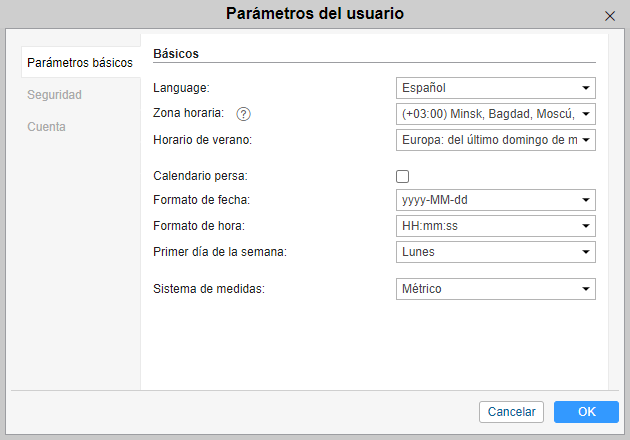The image size is (630, 440).
Task: Open the Language dropdown showing Español
Action: 495,88
